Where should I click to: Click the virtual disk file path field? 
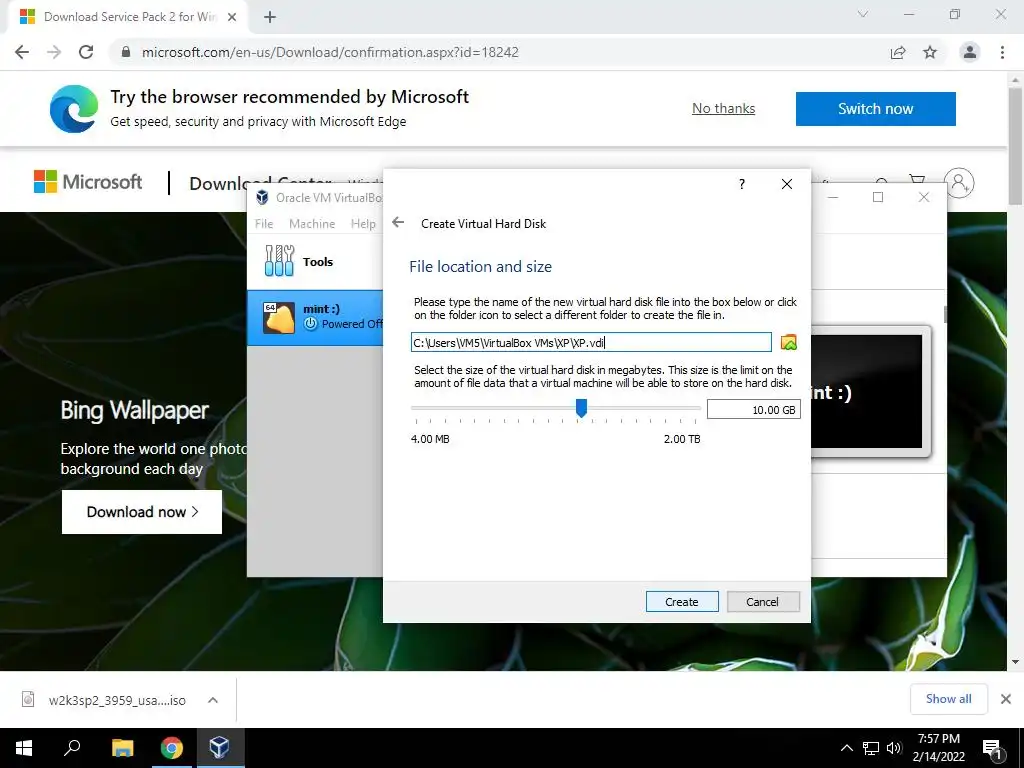pyautogui.click(x=591, y=342)
